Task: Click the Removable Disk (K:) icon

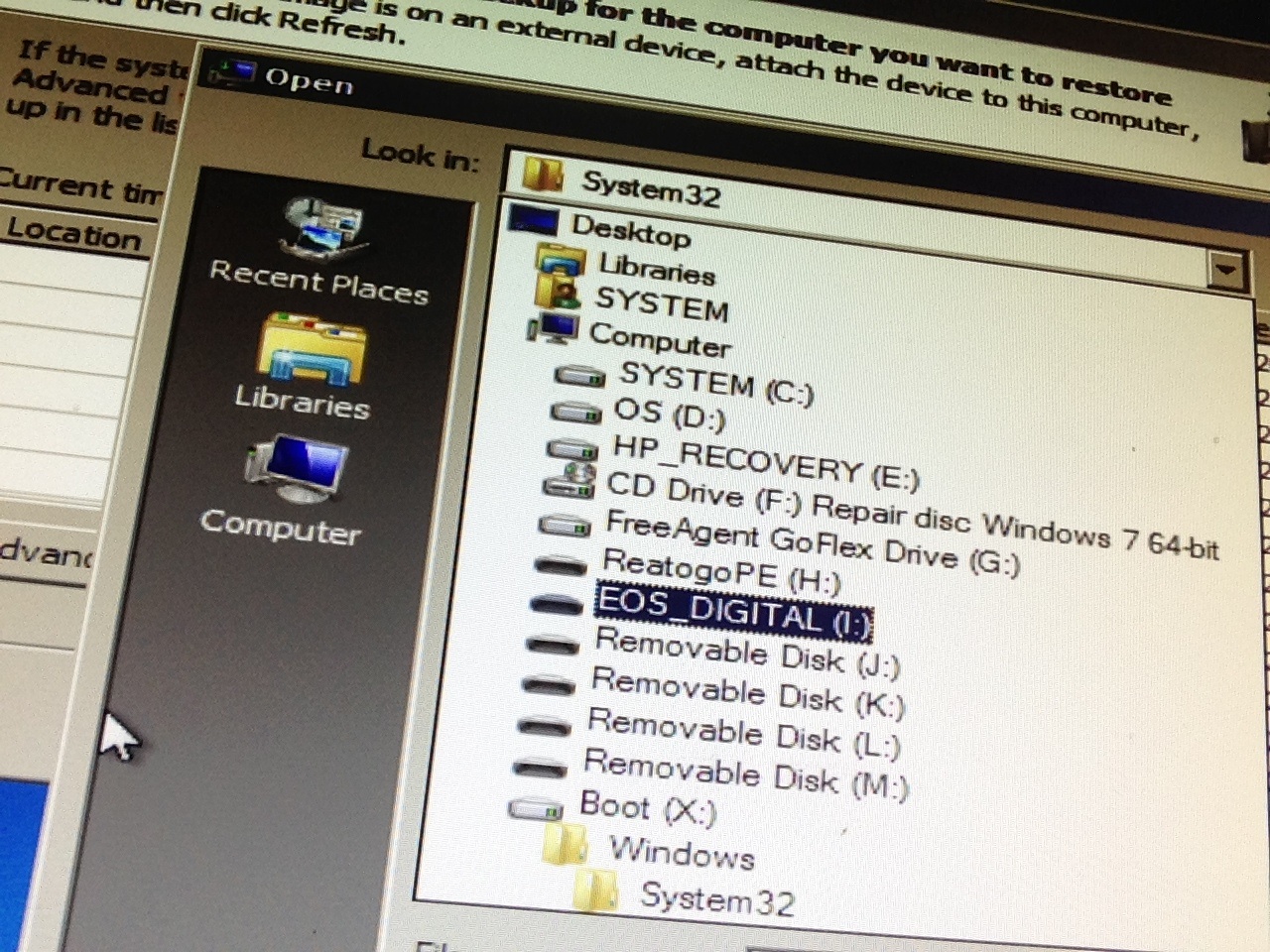Action: [x=548, y=685]
